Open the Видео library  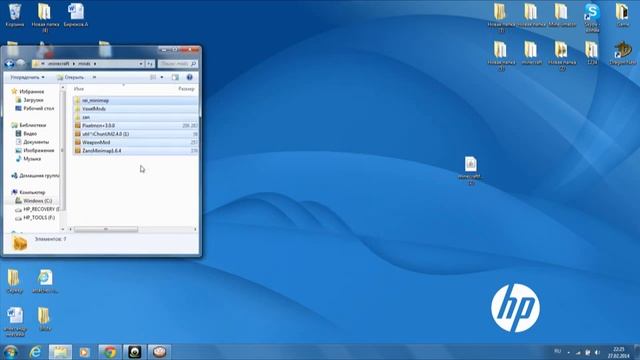[x=30, y=133]
